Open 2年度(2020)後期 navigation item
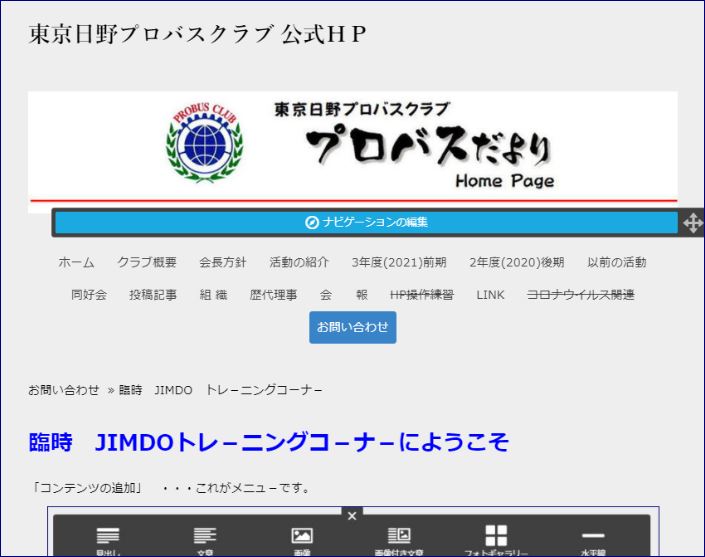Viewport: 705px width, 557px height. (x=517, y=262)
